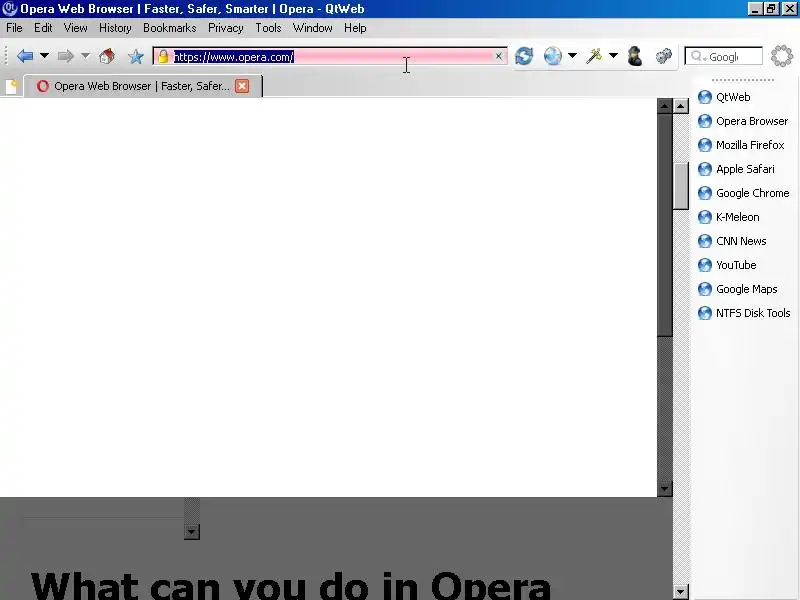Reload the page with the refresh icon
This screenshot has width=800, height=600.
pos(524,56)
